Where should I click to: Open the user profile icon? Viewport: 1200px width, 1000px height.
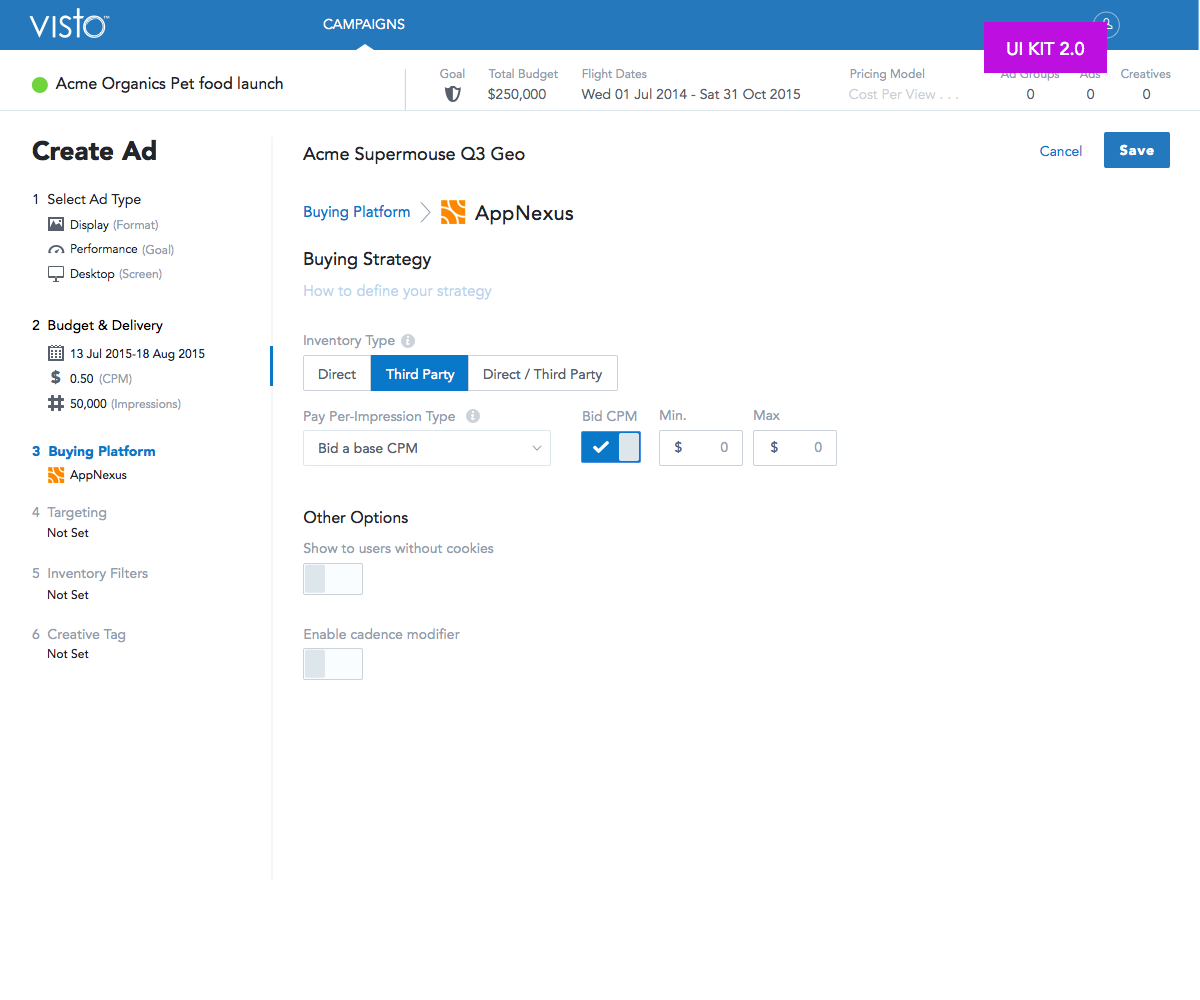click(x=1105, y=24)
